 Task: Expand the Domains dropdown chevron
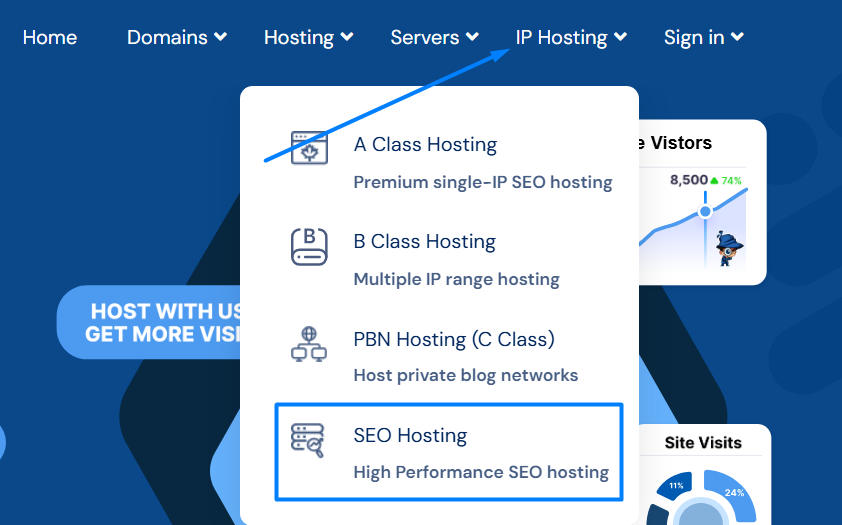click(220, 37)
